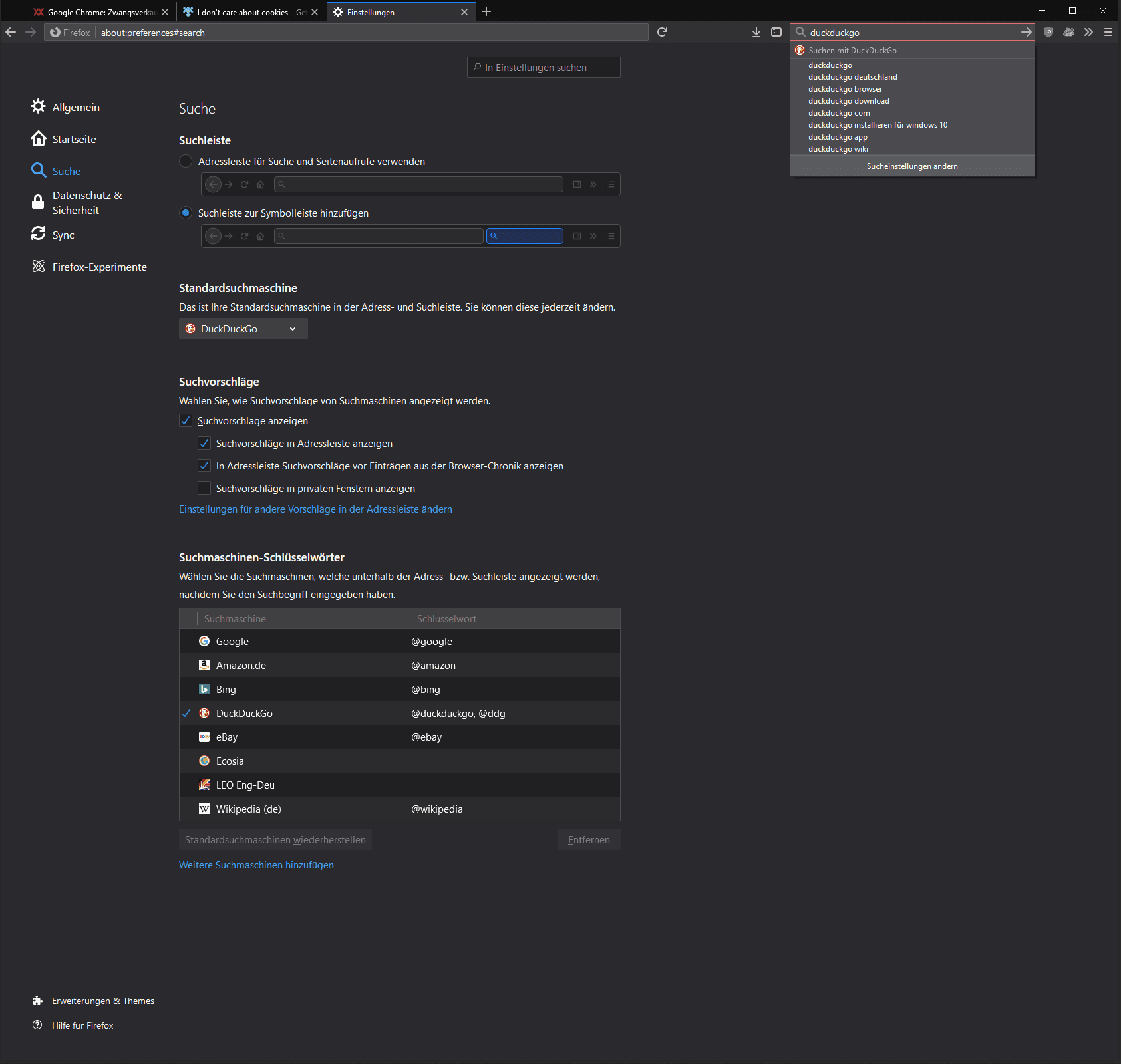
Task: Switch to the Google Chrome Zwangsverkauf tab
Action: pos(101,12)
